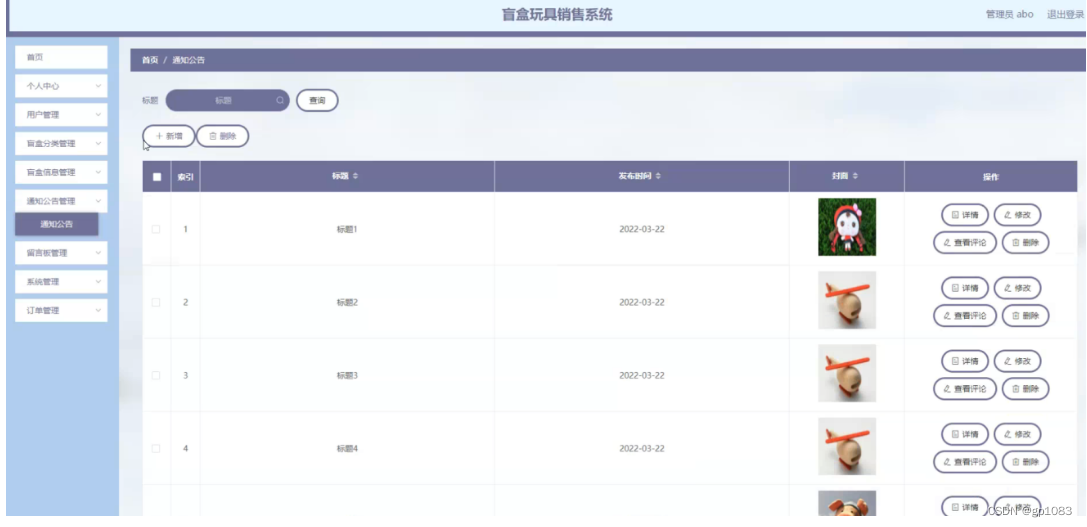
Task: Open 详情 for row 标题4
Action: coord(964,434)
